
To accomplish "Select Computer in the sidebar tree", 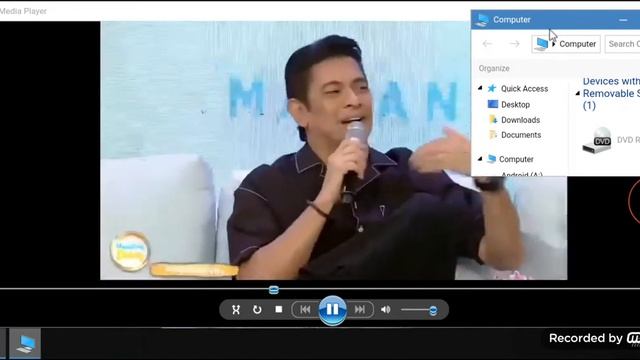I will 516,159.
